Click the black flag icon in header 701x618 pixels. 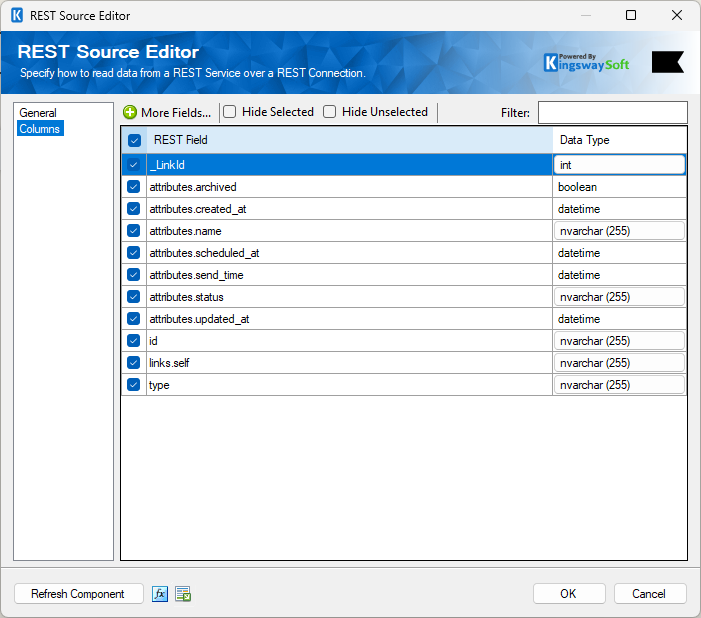point(667,62)
